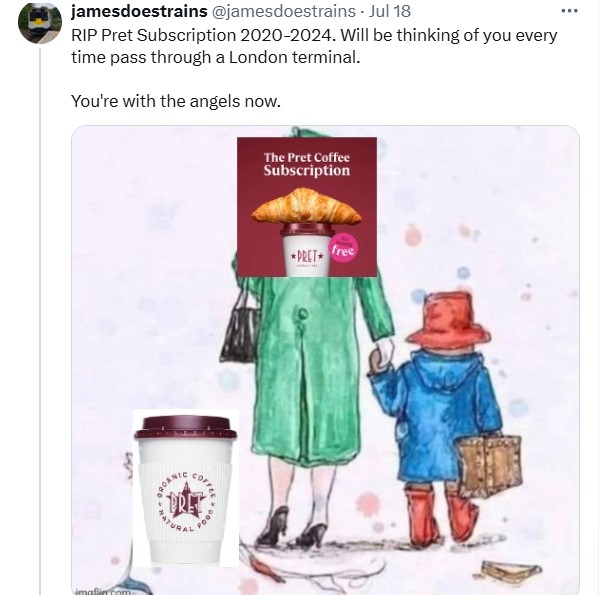Click the croissant on top of the cup
599x595 pixels.
point(307,207)
